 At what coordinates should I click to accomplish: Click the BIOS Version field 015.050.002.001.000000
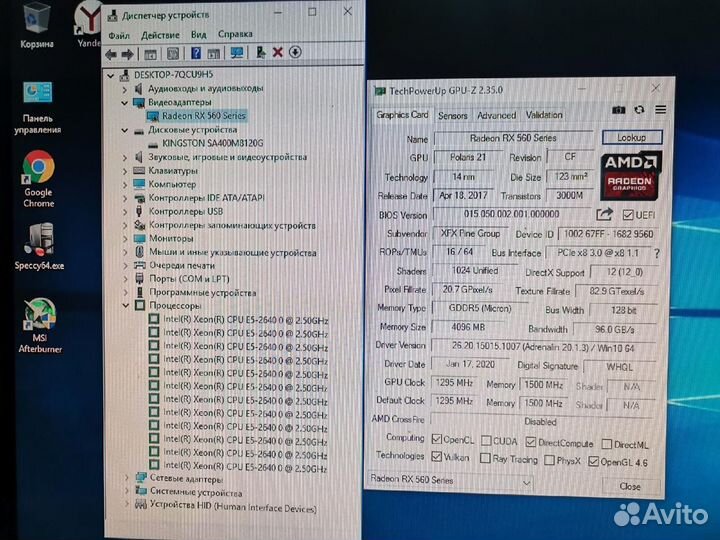[x=512, y=214]
